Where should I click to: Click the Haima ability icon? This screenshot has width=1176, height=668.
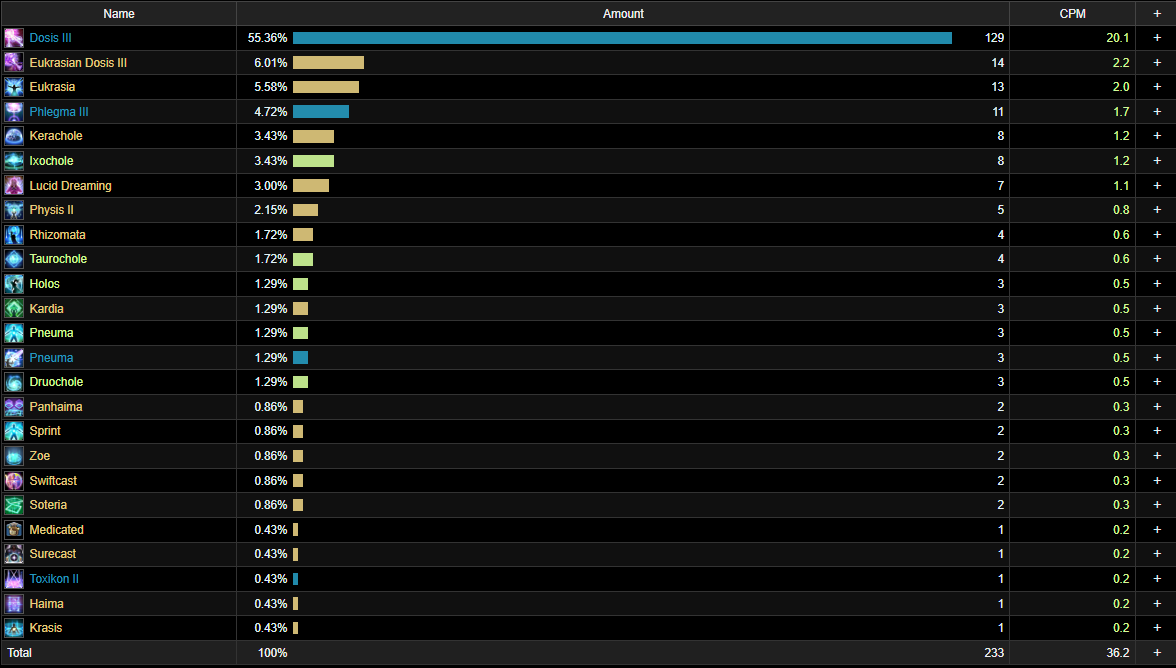point(14,603)
